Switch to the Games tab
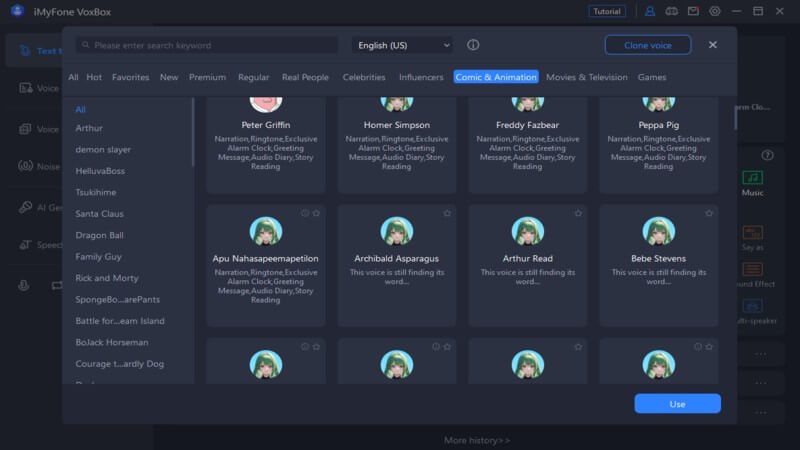 (652, 77)
